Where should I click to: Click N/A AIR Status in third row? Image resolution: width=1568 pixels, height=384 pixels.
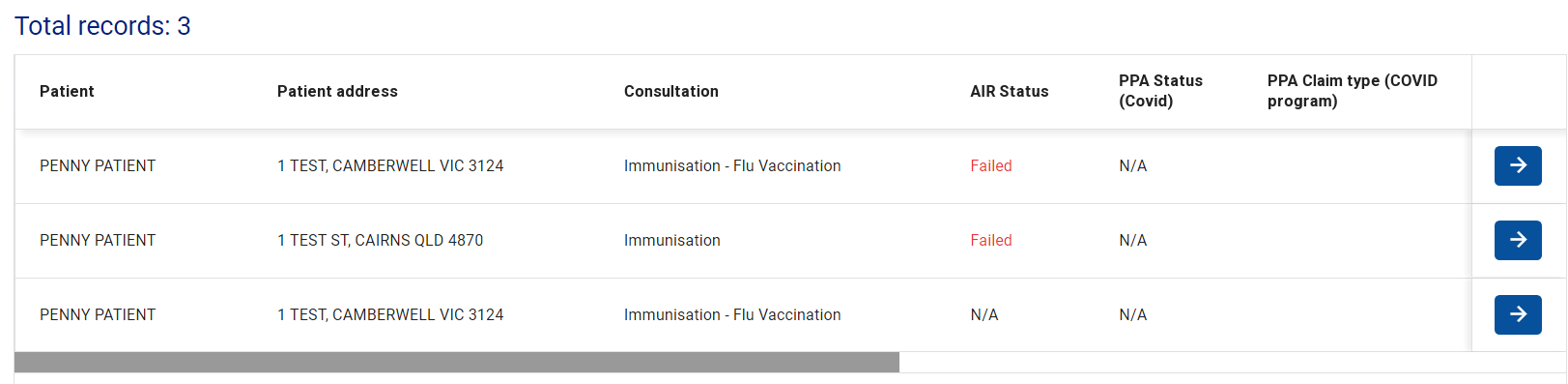point(984,314)
